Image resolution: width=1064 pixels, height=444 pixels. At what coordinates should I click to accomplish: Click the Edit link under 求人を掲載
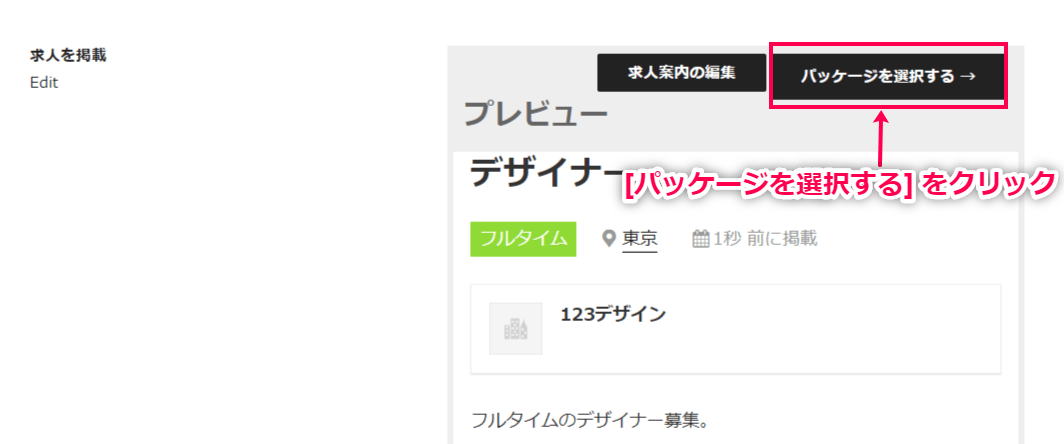point(44,83)
